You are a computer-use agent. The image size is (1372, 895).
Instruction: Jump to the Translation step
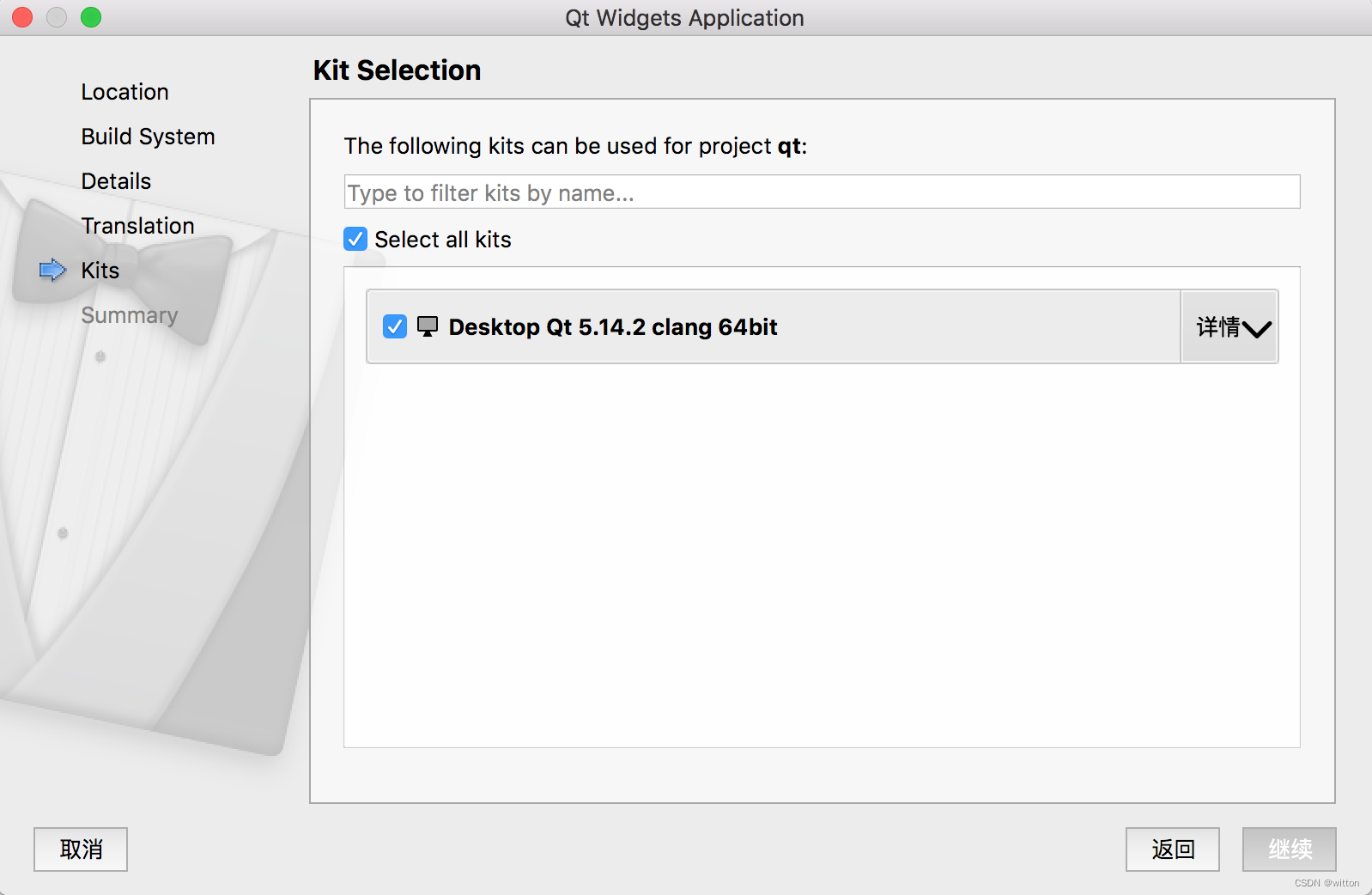[137, 226]
